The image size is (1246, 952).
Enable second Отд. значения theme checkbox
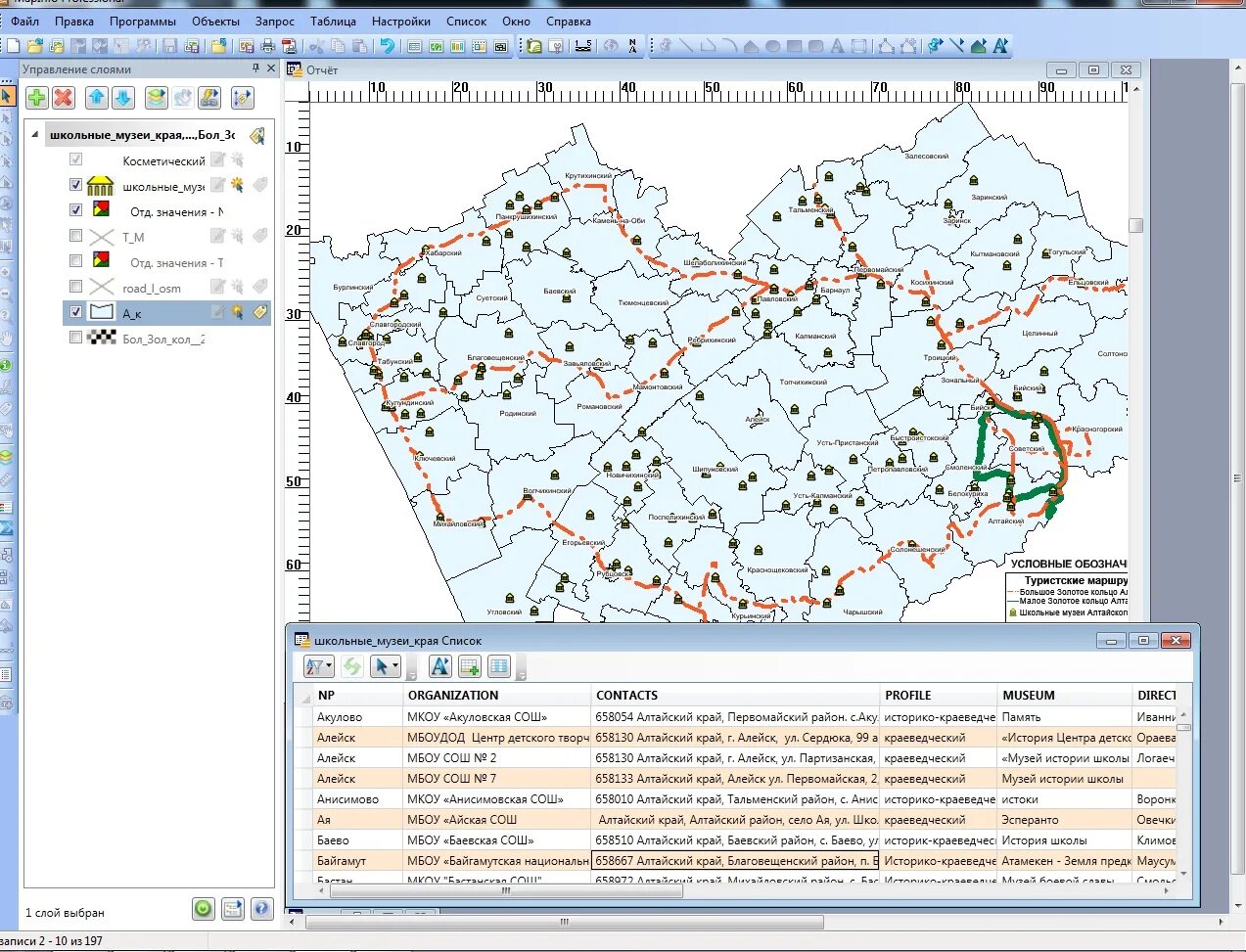[x=75, y=260]
